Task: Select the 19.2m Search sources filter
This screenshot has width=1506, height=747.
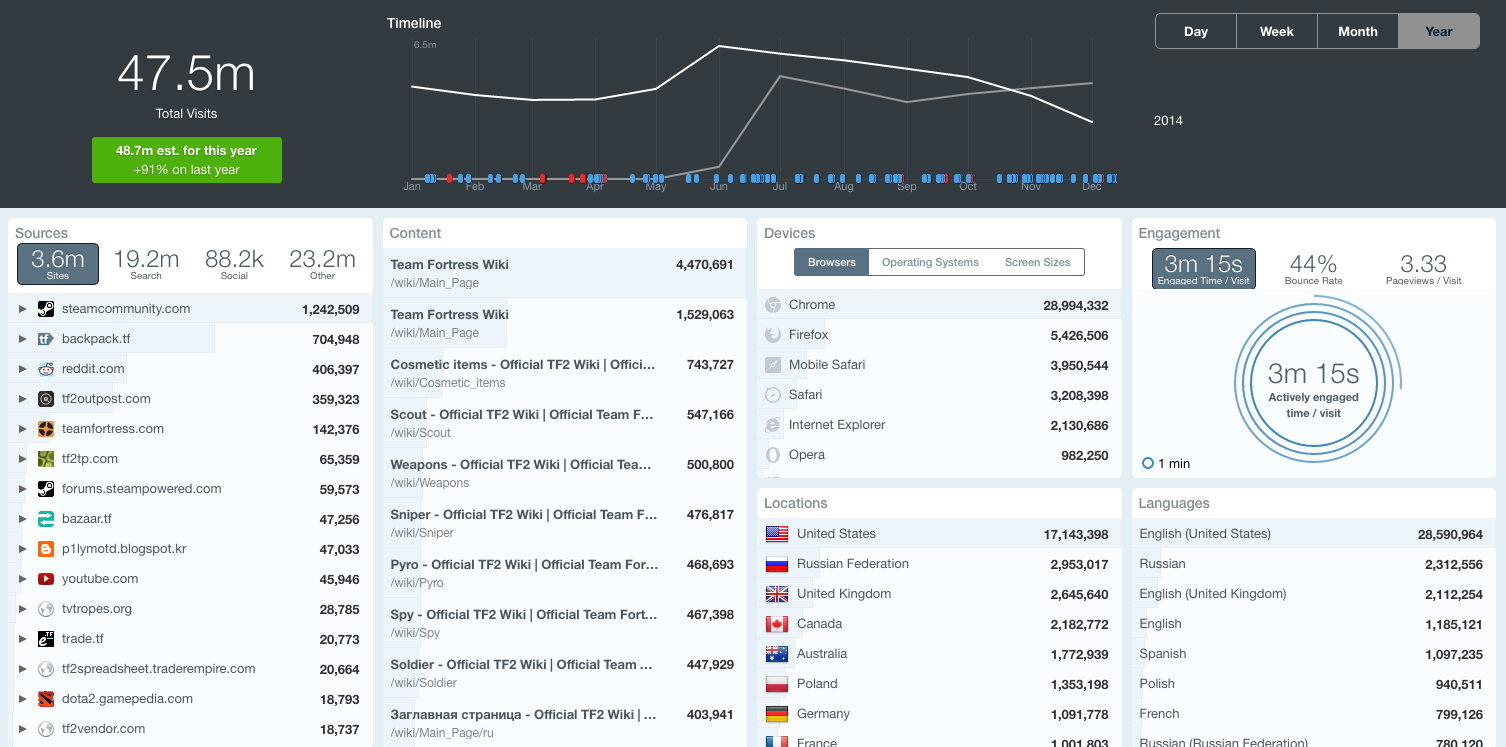Action: pos(146,264)
